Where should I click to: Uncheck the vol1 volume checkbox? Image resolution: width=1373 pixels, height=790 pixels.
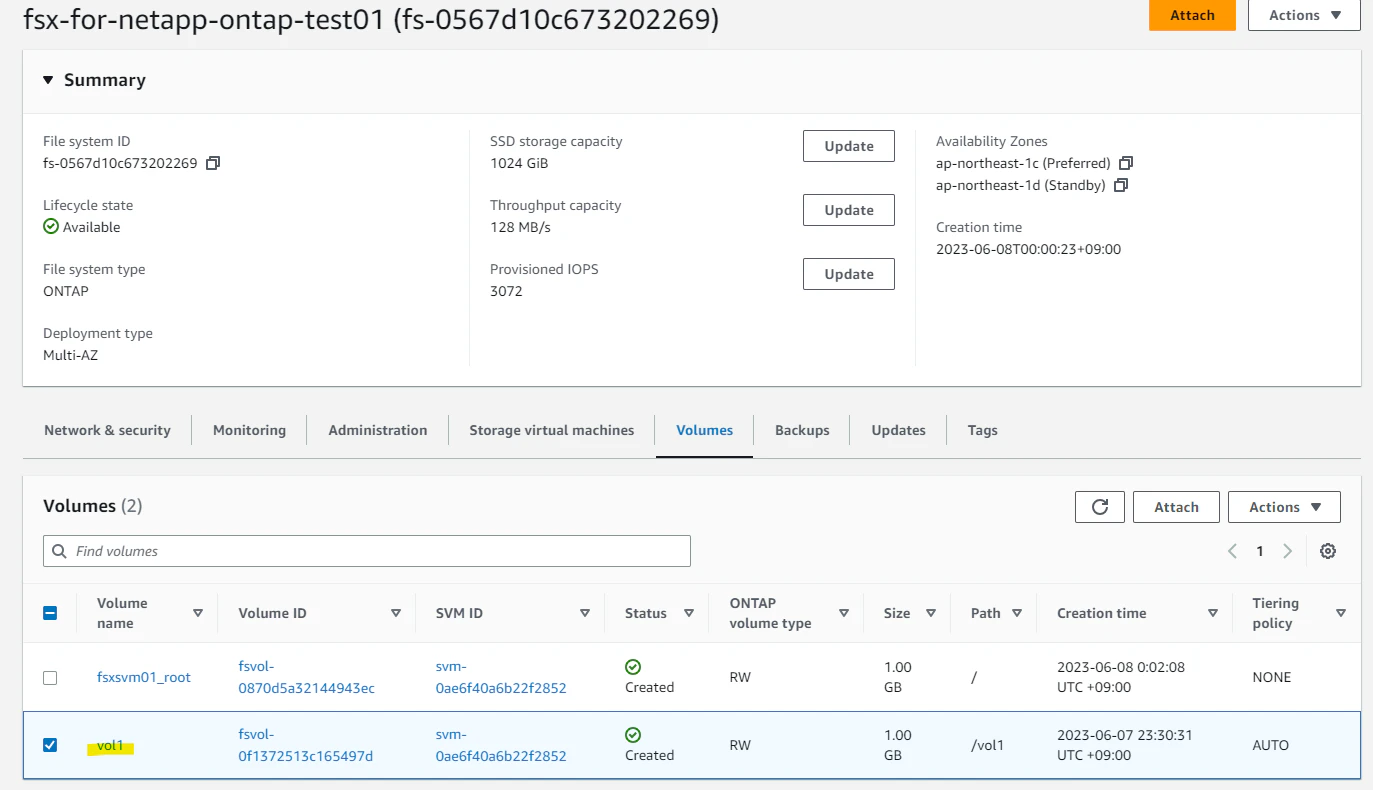[x=50, y=745]
